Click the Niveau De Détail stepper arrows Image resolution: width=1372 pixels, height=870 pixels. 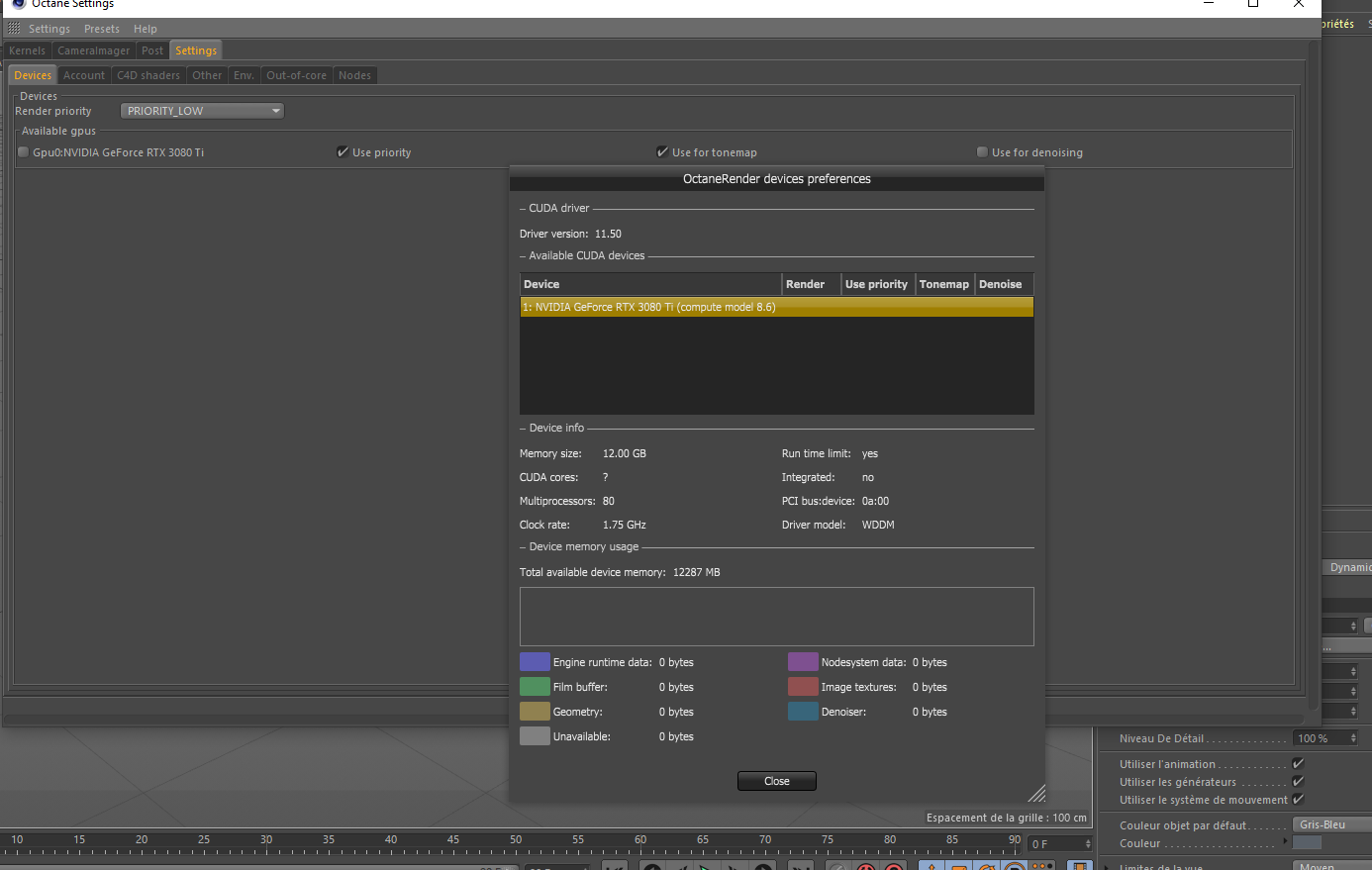(x=1353, y=738)
